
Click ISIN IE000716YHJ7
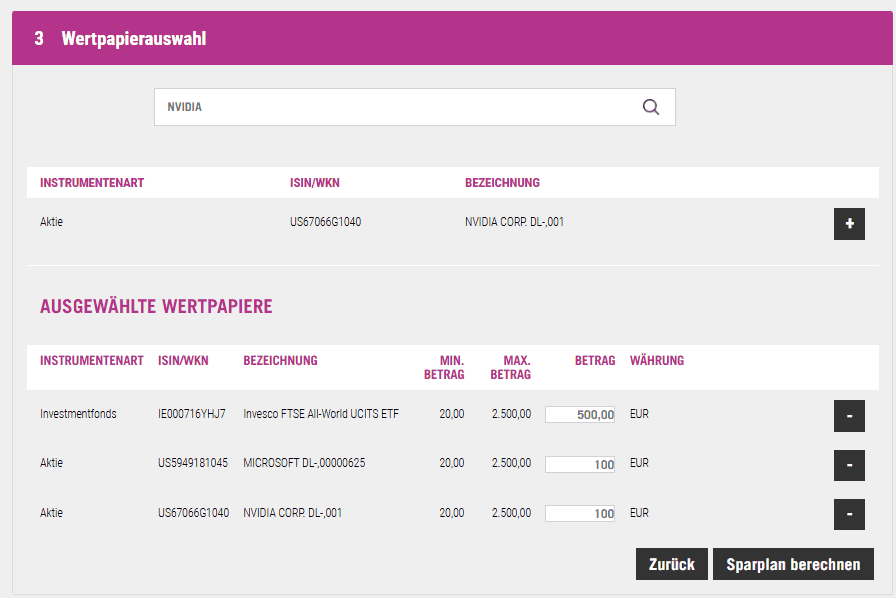pos(191,414)
